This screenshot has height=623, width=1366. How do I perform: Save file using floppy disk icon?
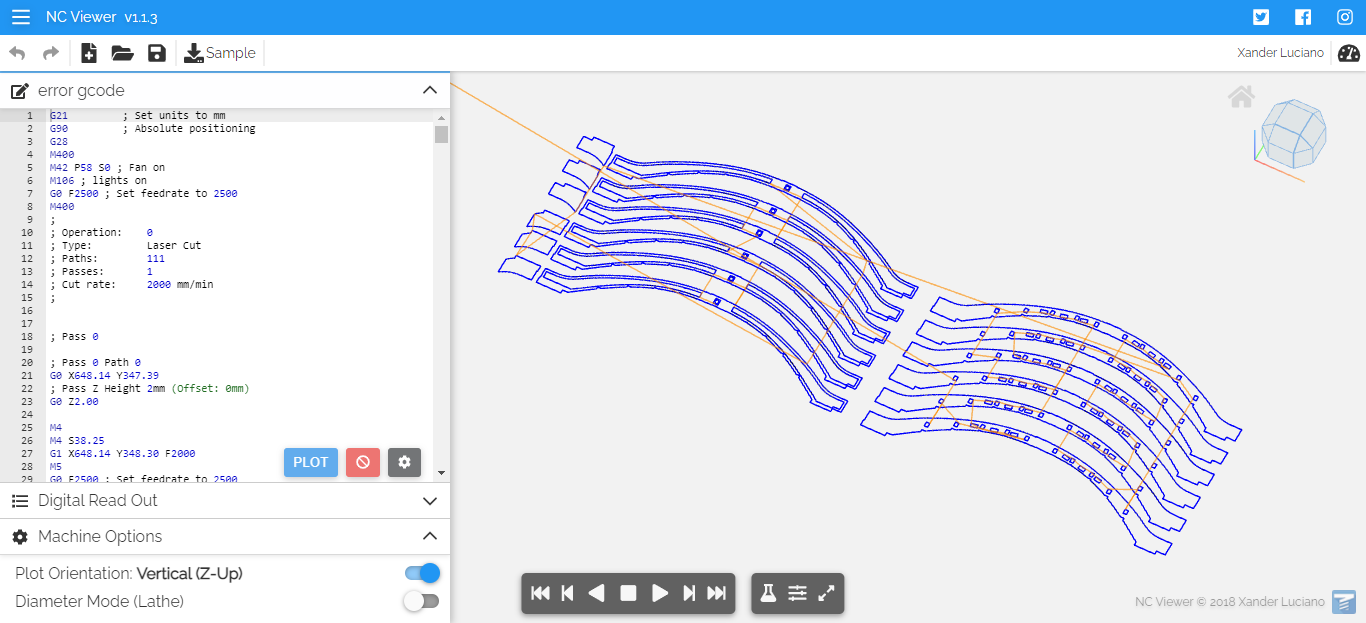[156, 53]
